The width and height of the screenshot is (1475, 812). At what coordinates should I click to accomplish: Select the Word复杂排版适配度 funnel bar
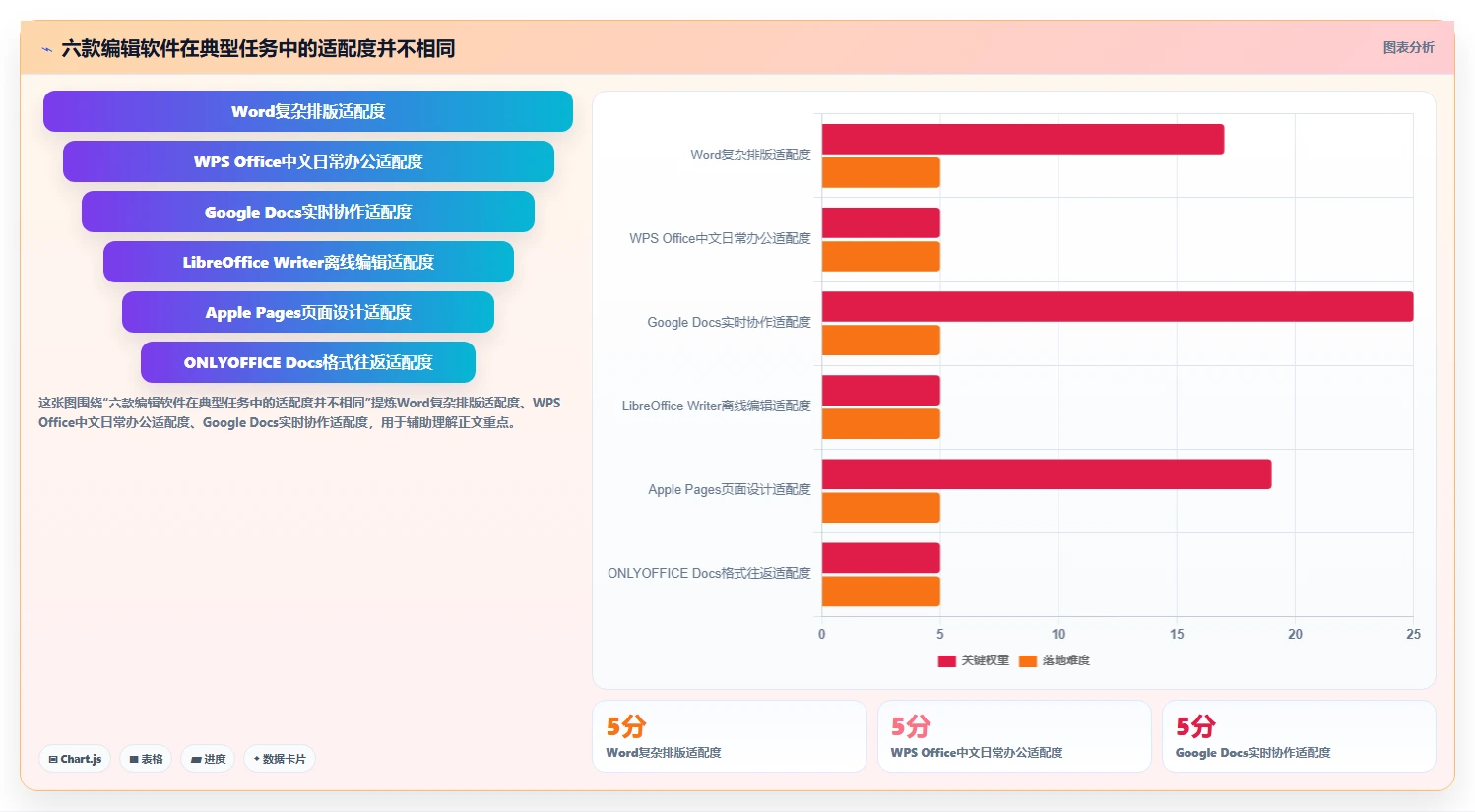pos(308,111)
